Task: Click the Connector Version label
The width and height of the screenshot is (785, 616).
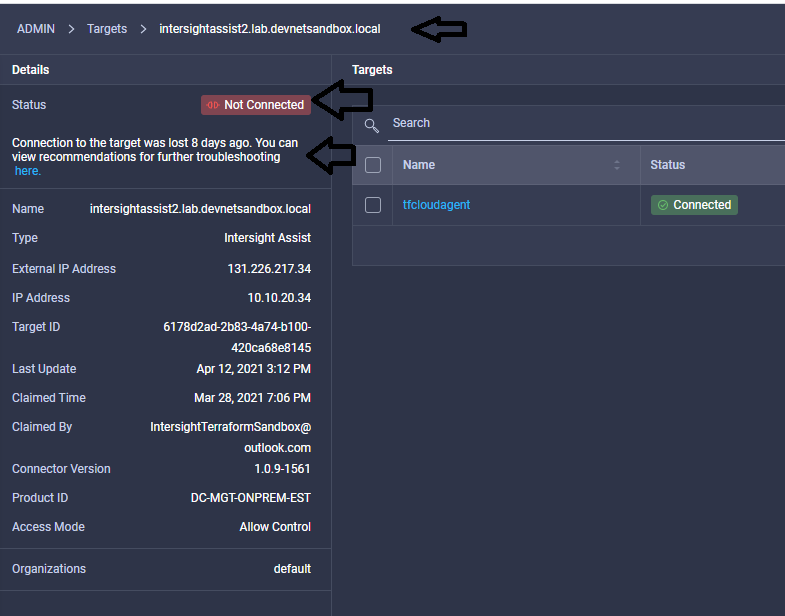Action: point(61,469)
